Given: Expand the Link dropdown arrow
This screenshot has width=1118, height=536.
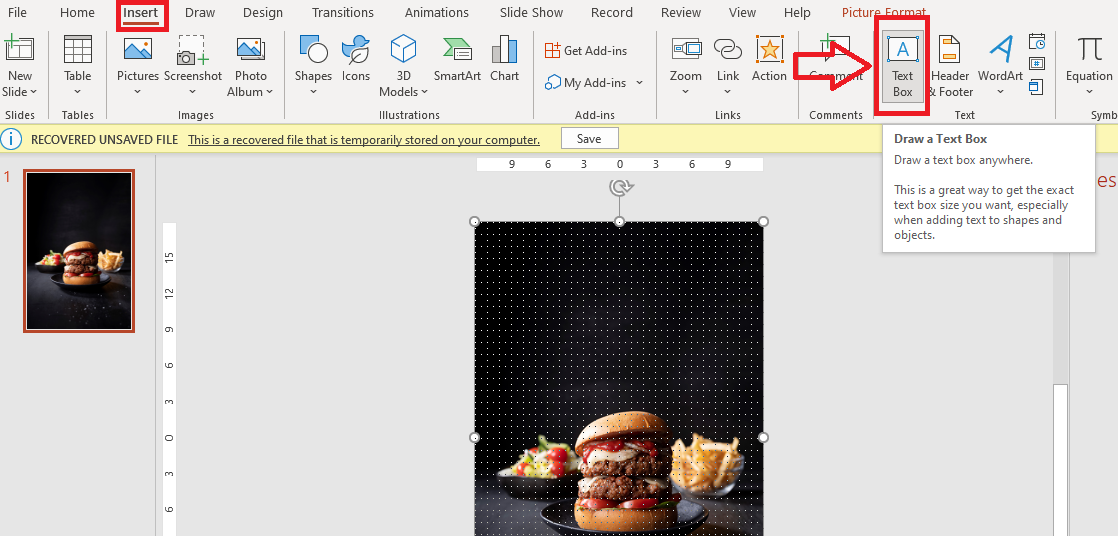Looking at the screenshot, I should (728, 92).
